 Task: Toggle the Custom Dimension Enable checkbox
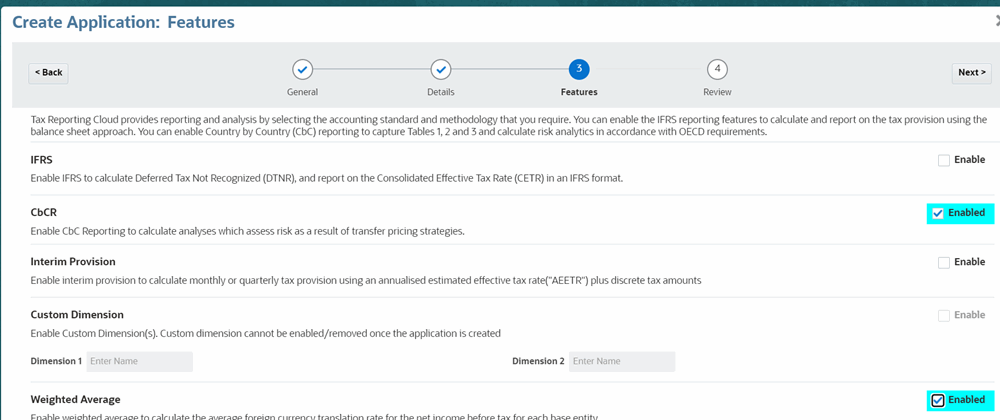point(944,315)
